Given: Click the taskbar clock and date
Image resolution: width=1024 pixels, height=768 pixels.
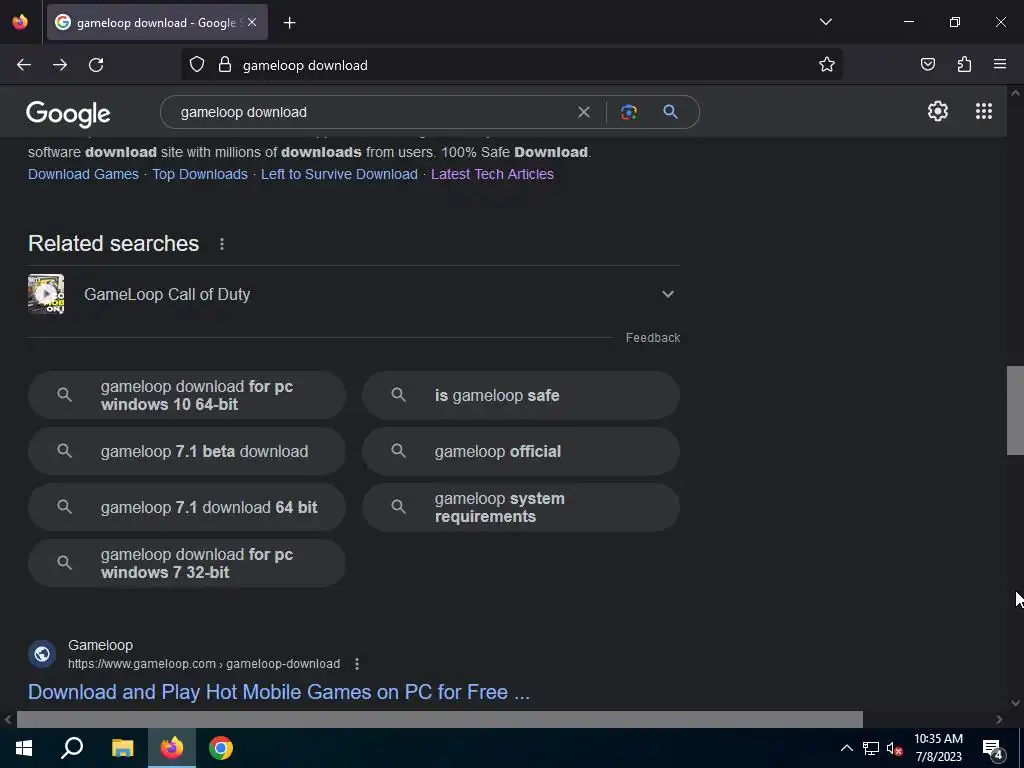Looking at the screenshot, I should tap(938, 748).
